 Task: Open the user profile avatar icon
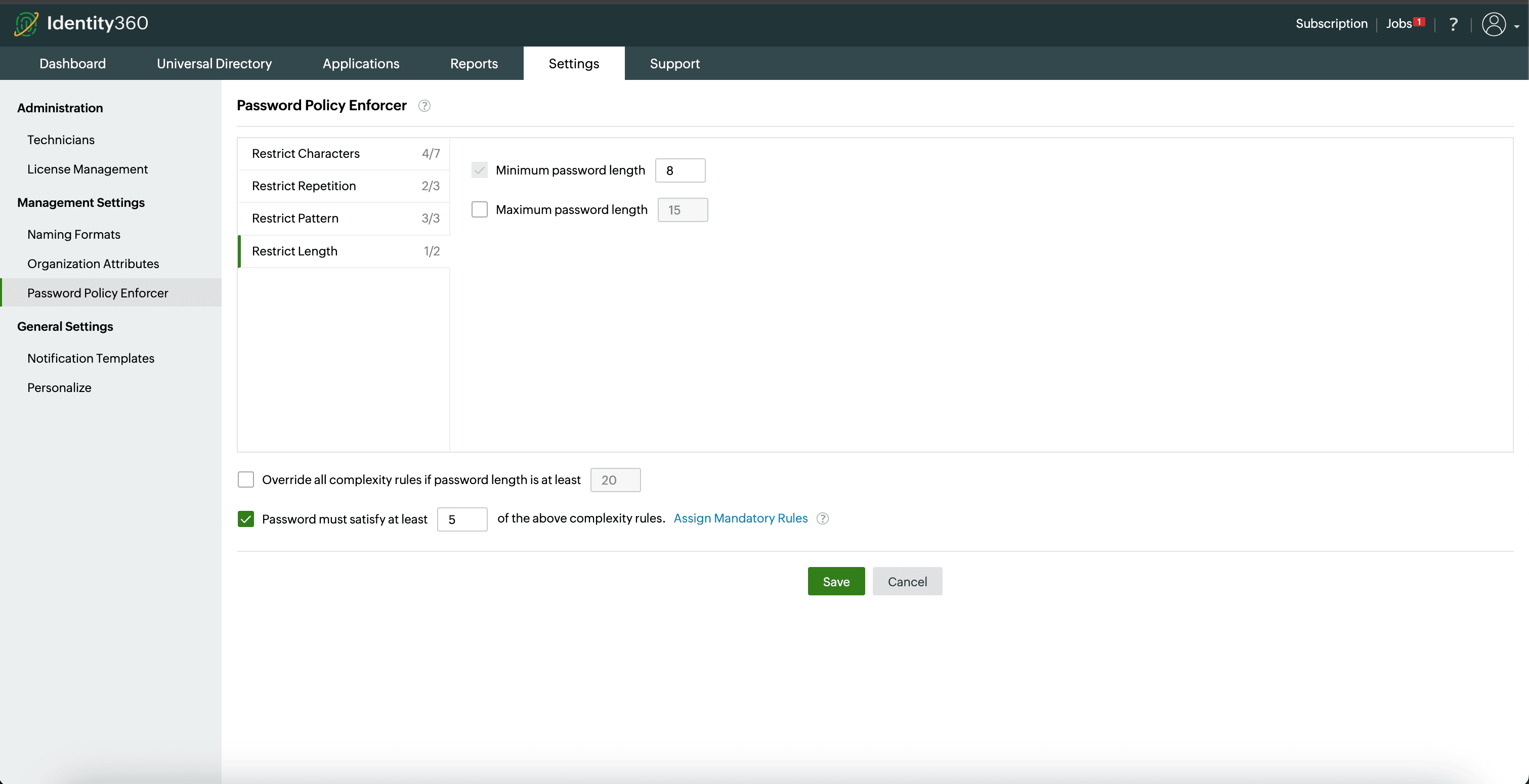coord(1494,24)
